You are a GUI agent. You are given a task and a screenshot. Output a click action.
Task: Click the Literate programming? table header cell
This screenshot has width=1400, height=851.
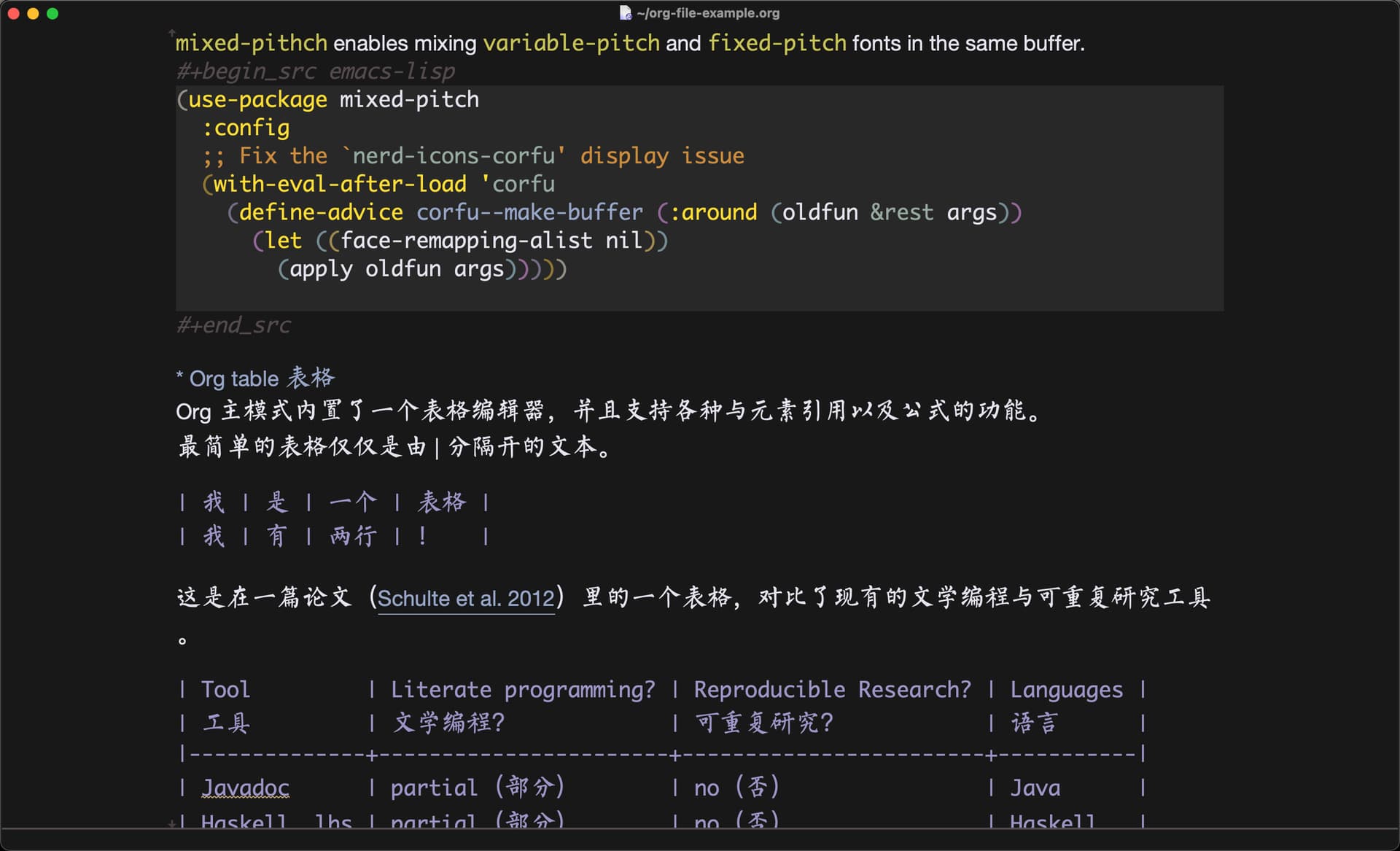tap(523, 690)
